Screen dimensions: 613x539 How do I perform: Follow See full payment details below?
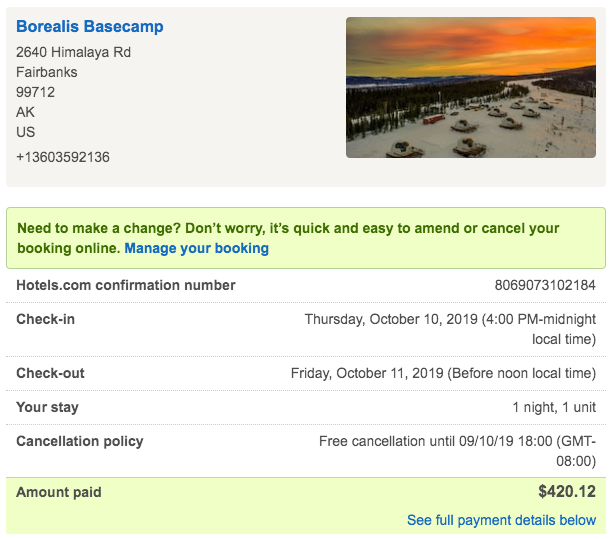[x=501, y=520]
